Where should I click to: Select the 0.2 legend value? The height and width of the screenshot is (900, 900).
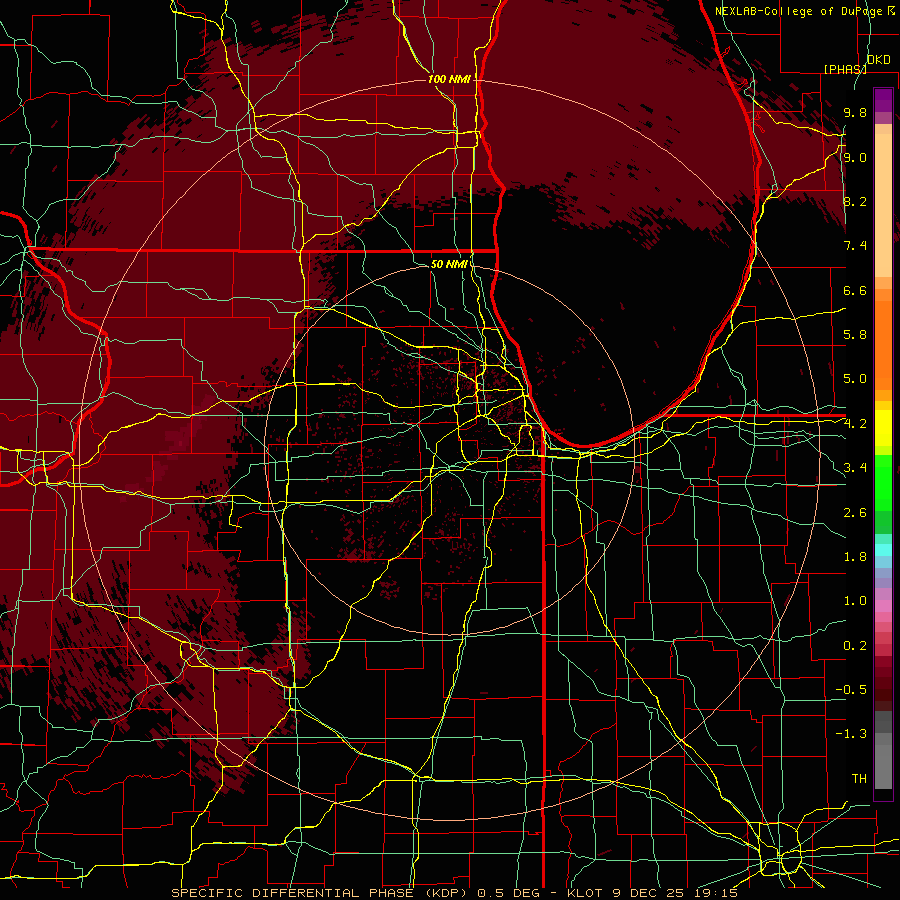coord(855,646)
